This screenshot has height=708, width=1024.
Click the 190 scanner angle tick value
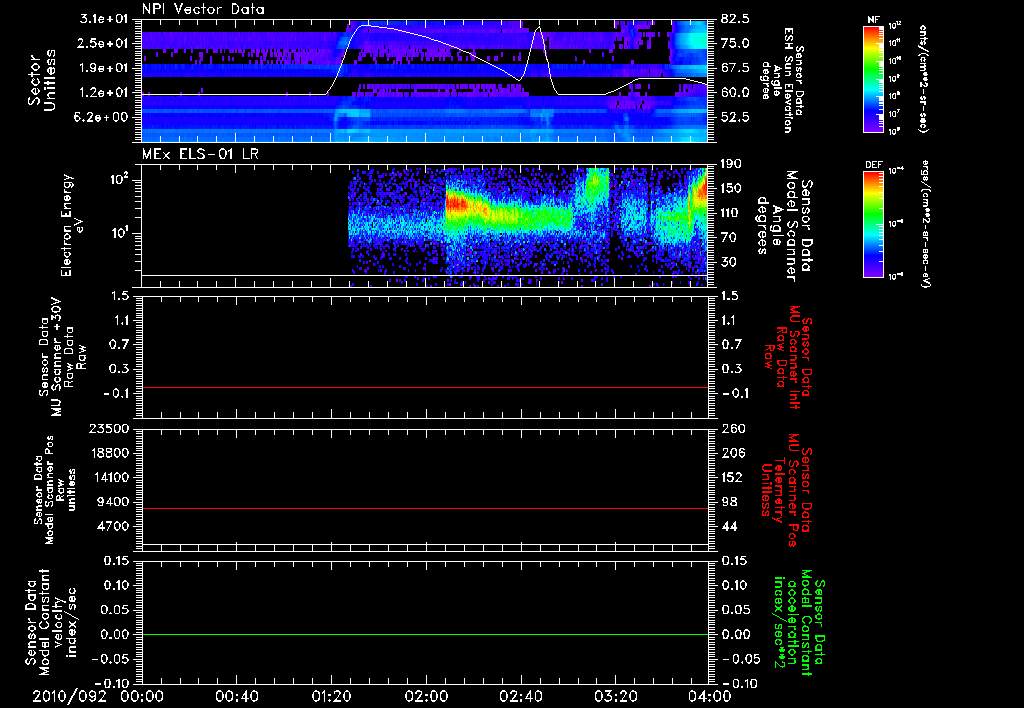(x=732, y=164)
